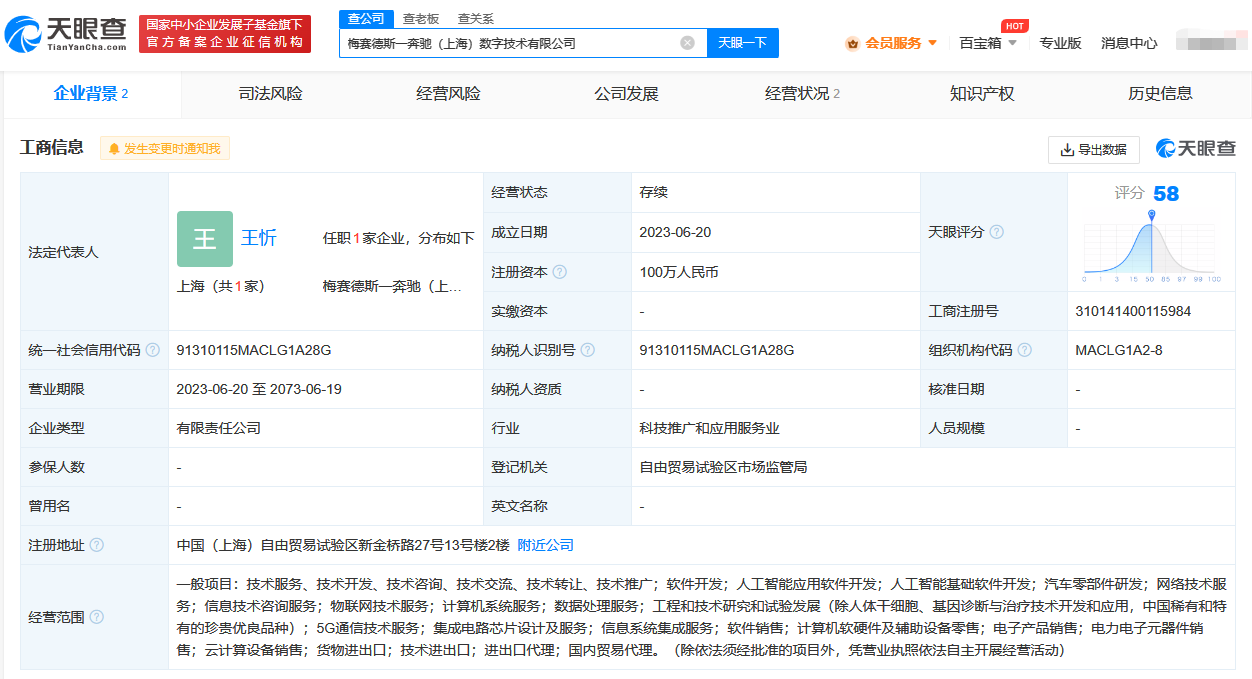This screenshot has height=679, width=1252.
Task: Click the crown icon beside 会员服务
Action: [x=852, y=43]
